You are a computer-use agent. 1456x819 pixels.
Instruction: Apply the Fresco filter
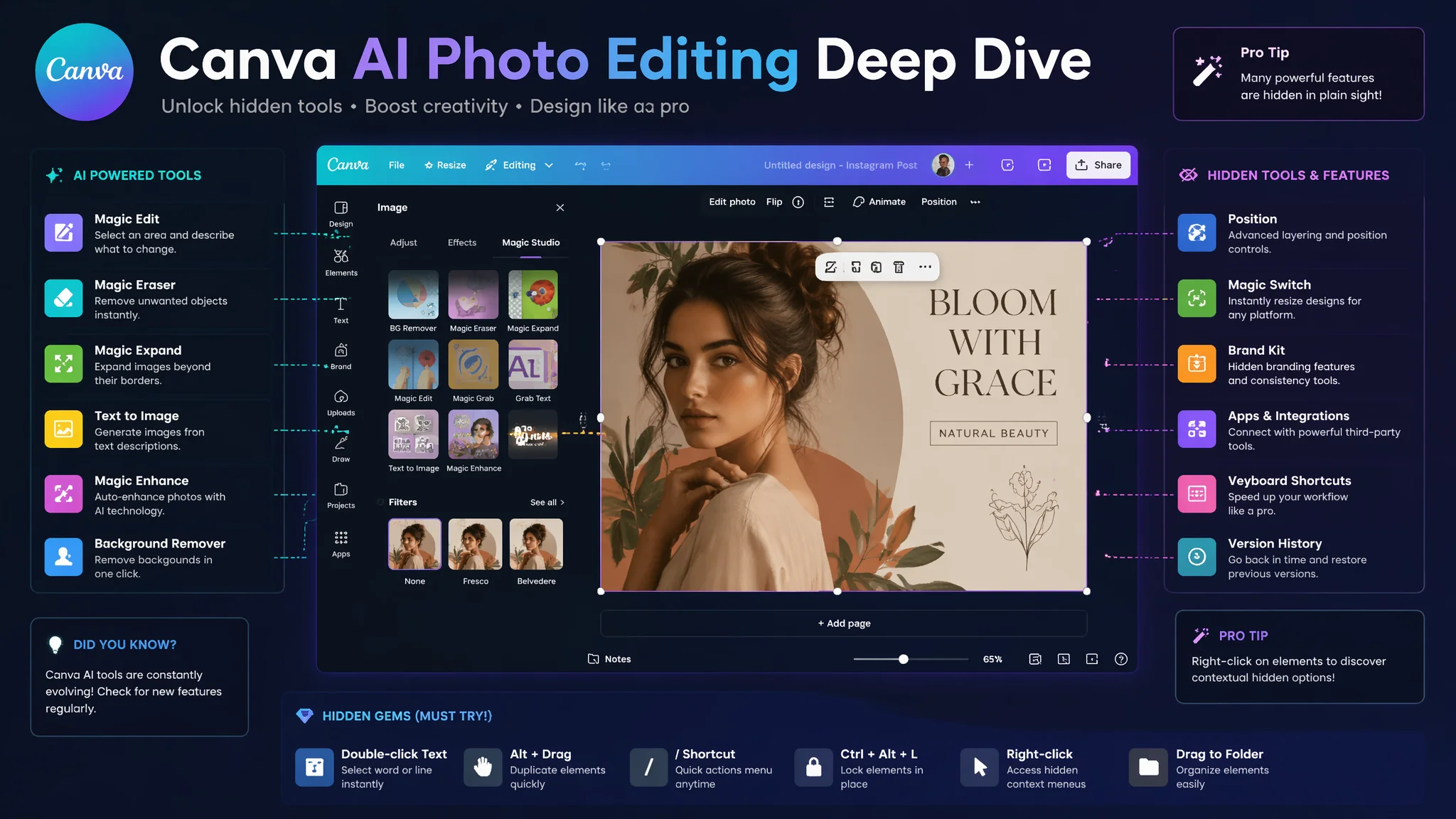[x=475, y=544]
